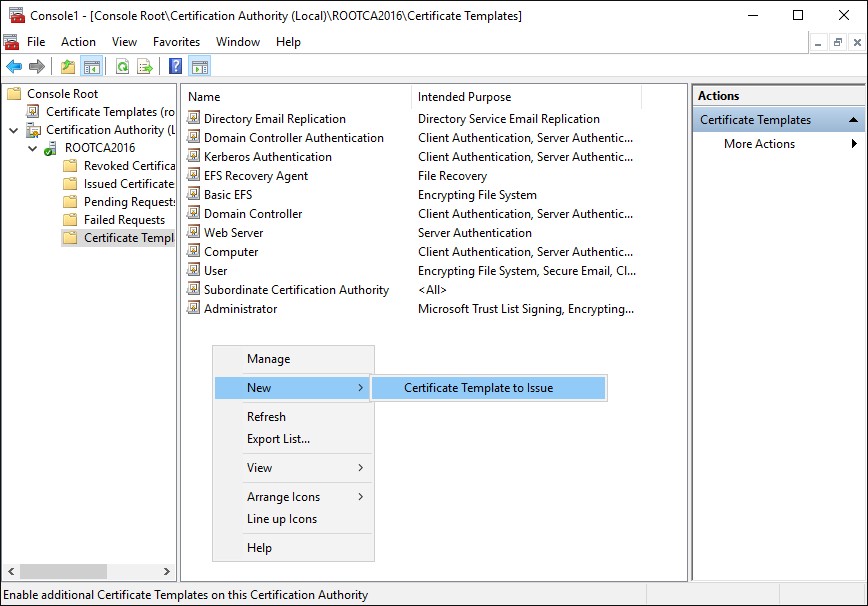The height and width of the screenshot is (606, 868).
Task: Click the Directory Email Replication template icon
Action: coord(193,118)
